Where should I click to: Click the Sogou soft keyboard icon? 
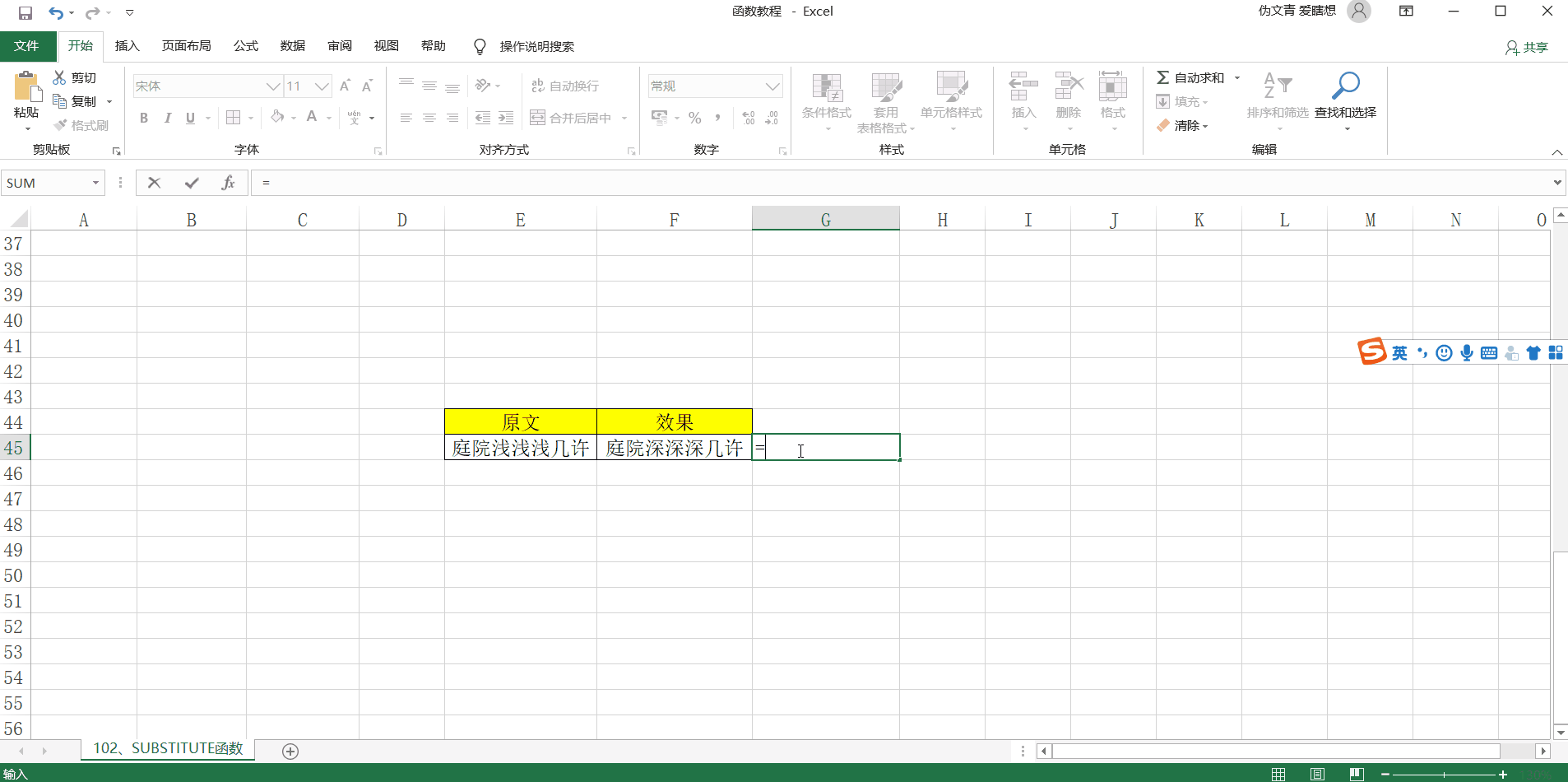(x=1489, y=353)
